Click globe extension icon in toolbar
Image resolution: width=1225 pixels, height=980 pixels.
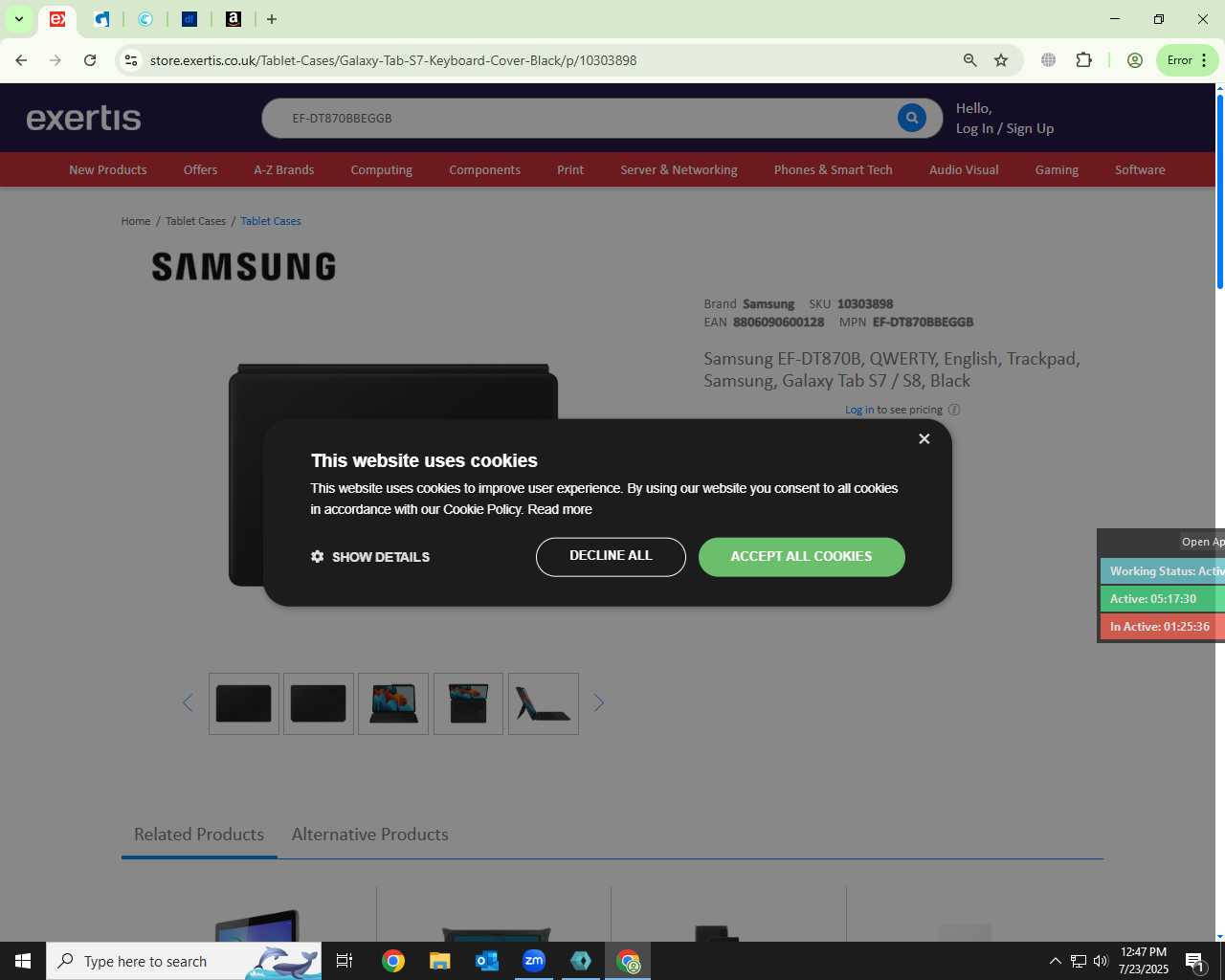point(1049,60)
